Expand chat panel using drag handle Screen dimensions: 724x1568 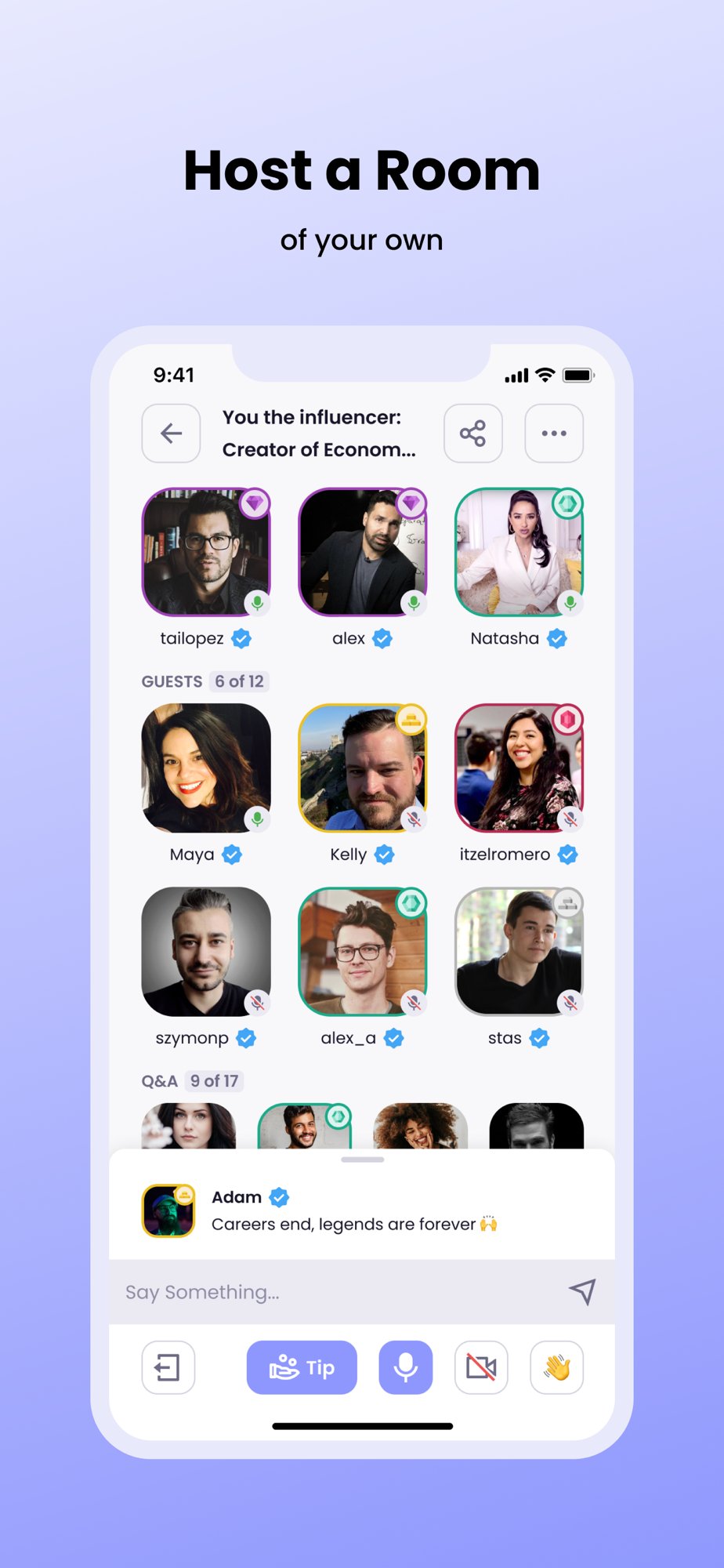pyautogui.click(x=363, y=1160)
